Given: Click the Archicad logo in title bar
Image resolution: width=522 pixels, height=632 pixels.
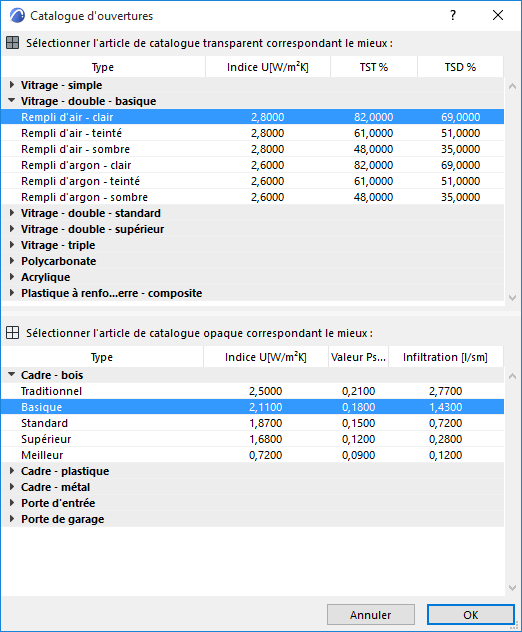Looking at the screenshot, I should tap(17, 16).
